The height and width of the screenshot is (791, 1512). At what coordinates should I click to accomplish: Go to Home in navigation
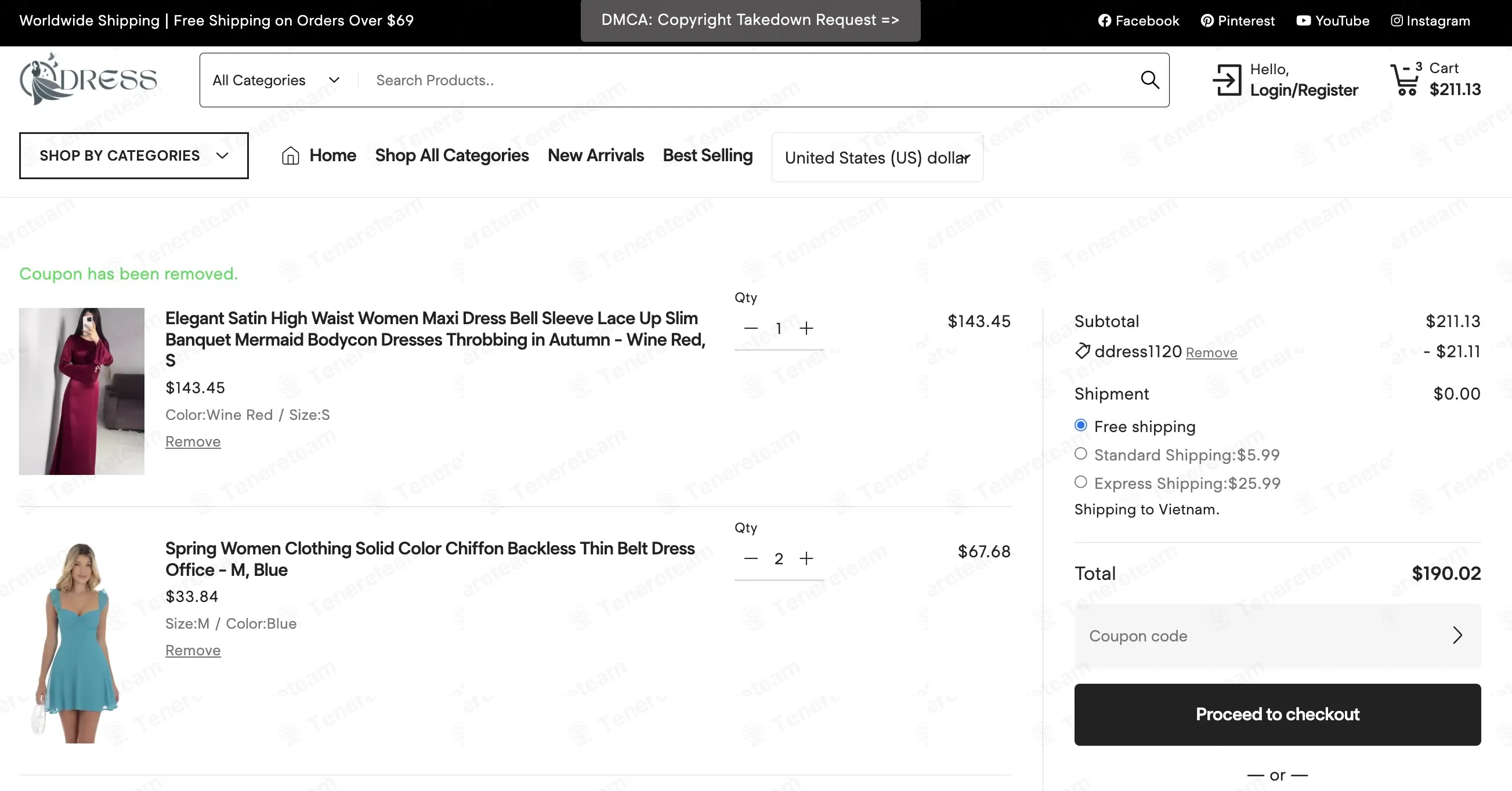pyautogui.click(x=332, y=155)
